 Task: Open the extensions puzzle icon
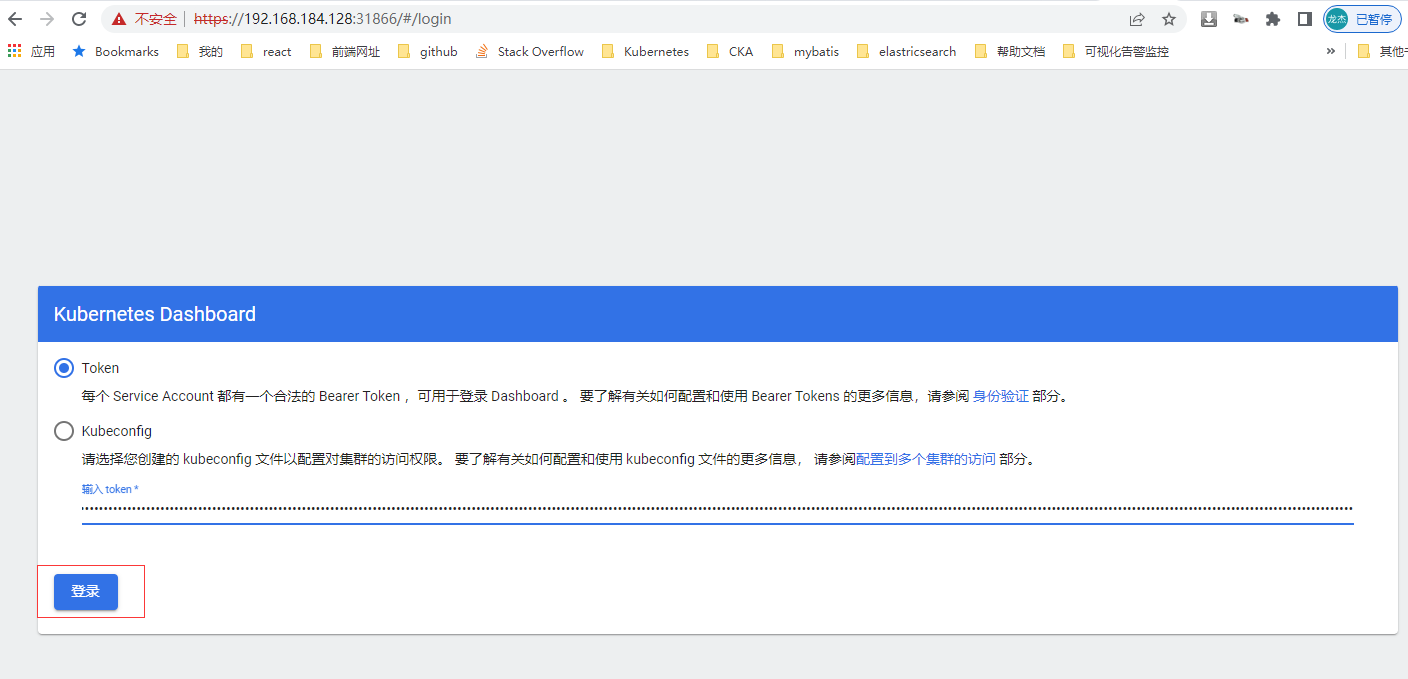(x=1273, y=19)
